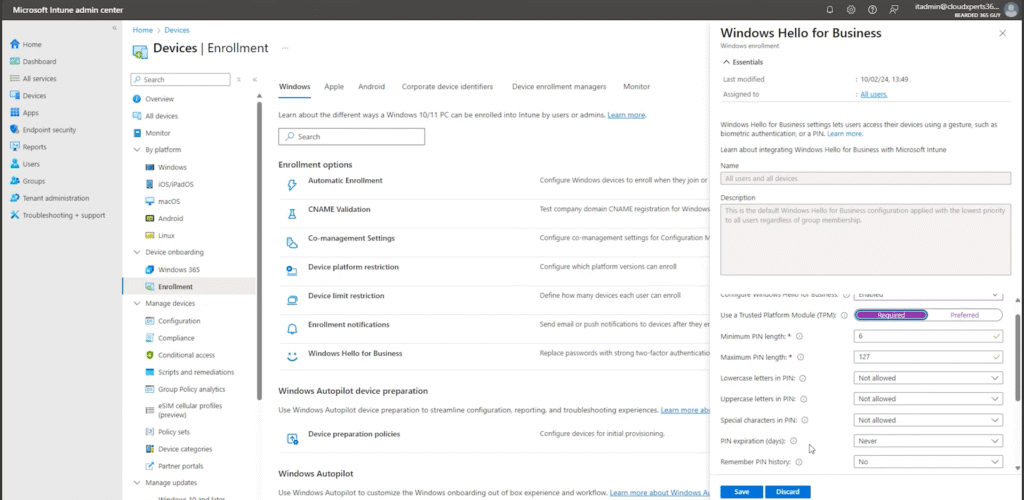Click Home in the breadcrumb

(x=142, y=31)
